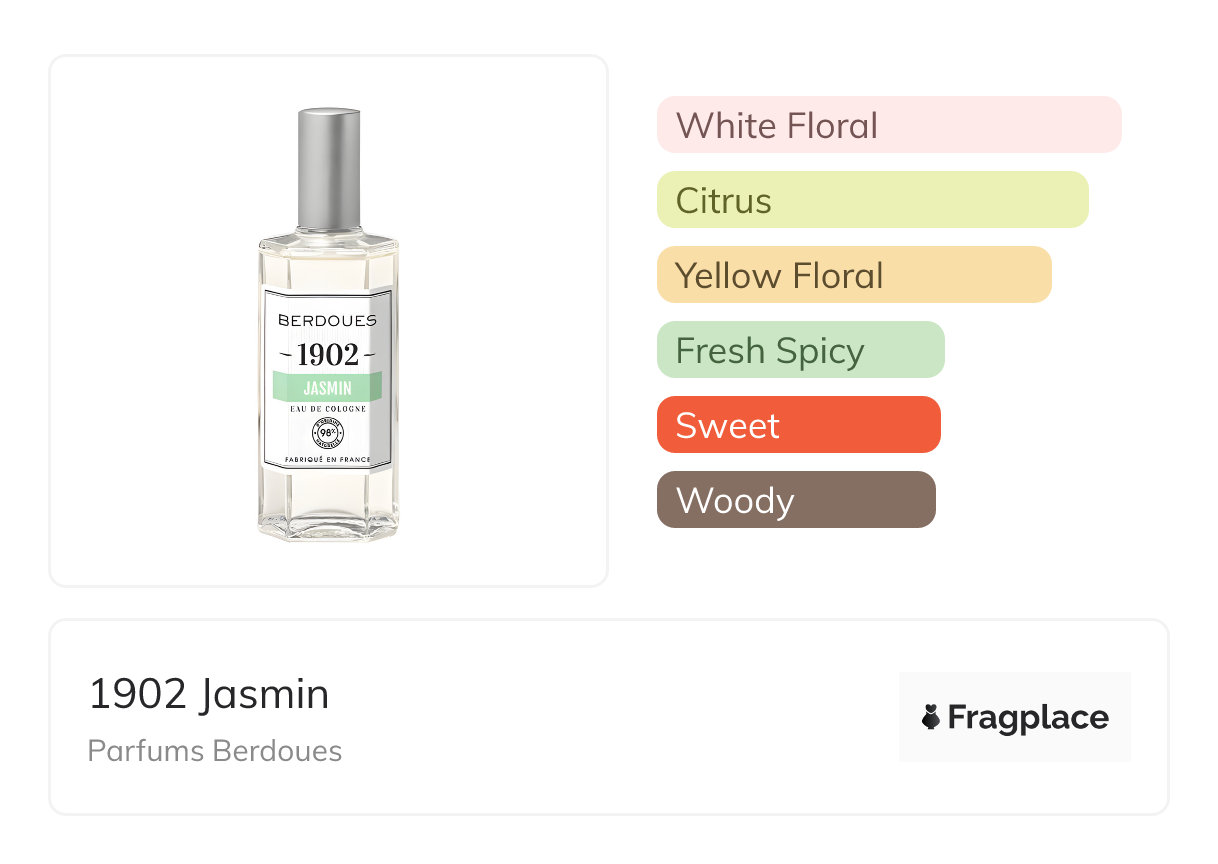1218x864 pixels.
Task: Click the Fragplace perfume bottle logo icon
Action: pyautogui.click(x=931, y=717)
